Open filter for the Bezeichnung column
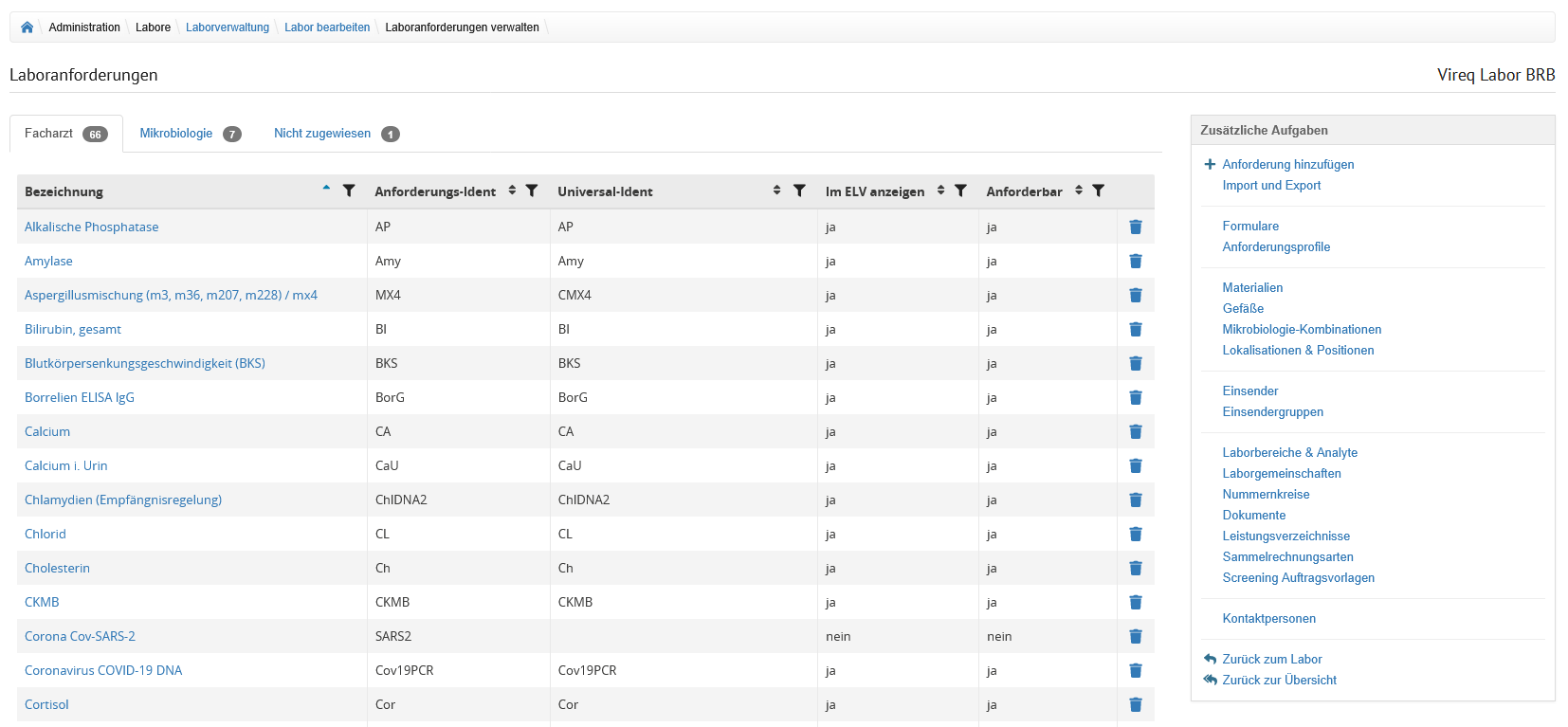1568x727 pixels. click(x=349, y=191)
